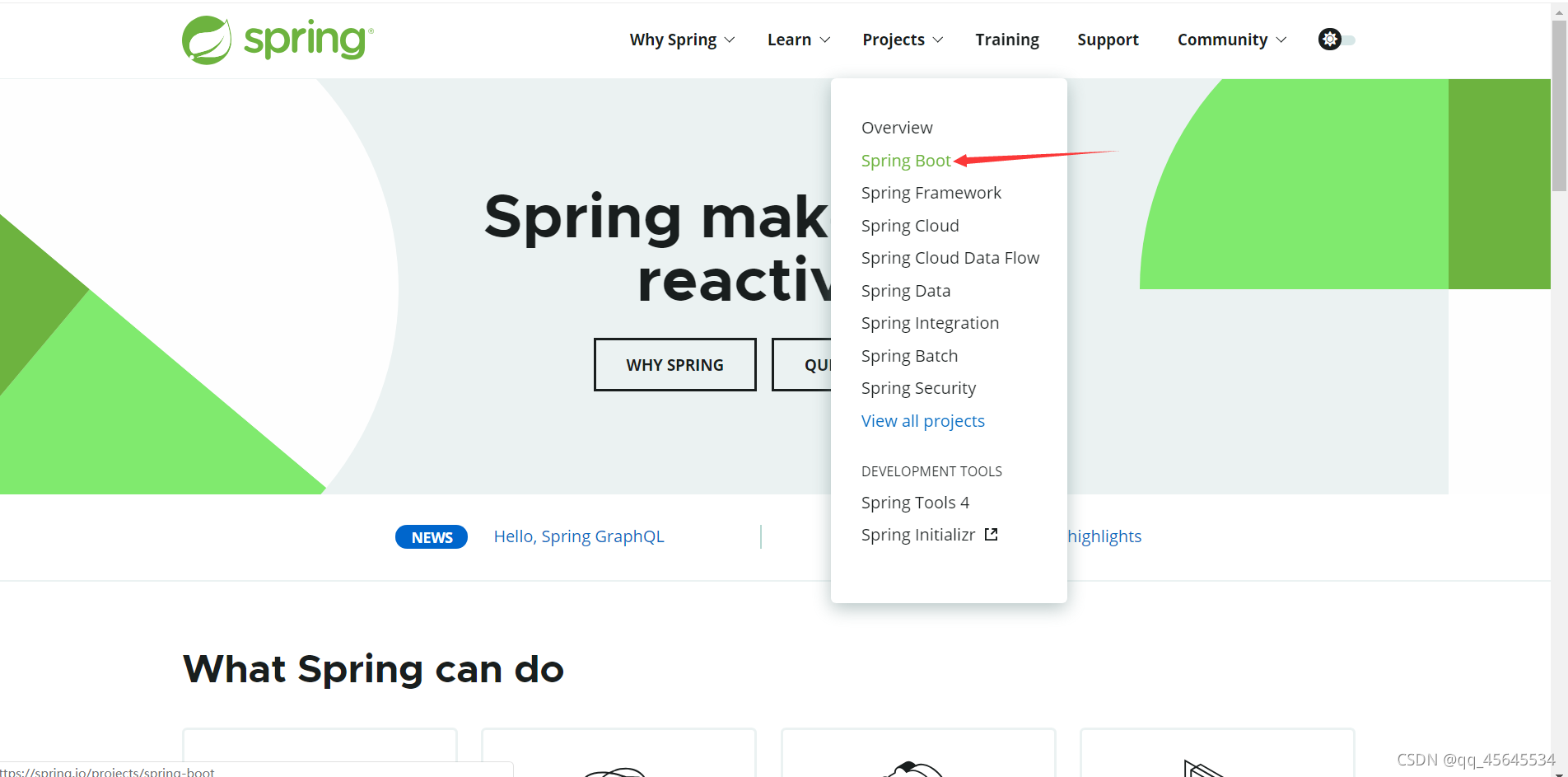Select Overview in Projects menu
1568x777 pixels.
click(x=897, y=128)
